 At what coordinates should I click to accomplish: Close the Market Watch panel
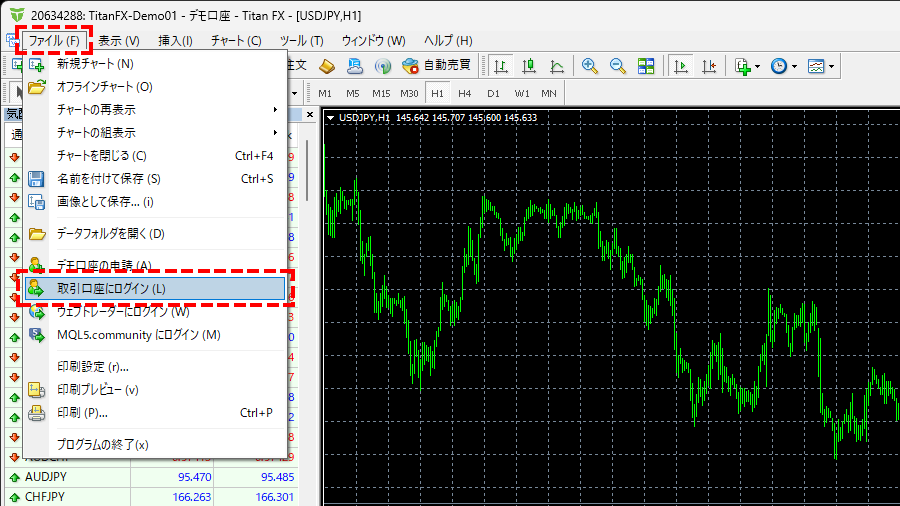tap(310, 115)
